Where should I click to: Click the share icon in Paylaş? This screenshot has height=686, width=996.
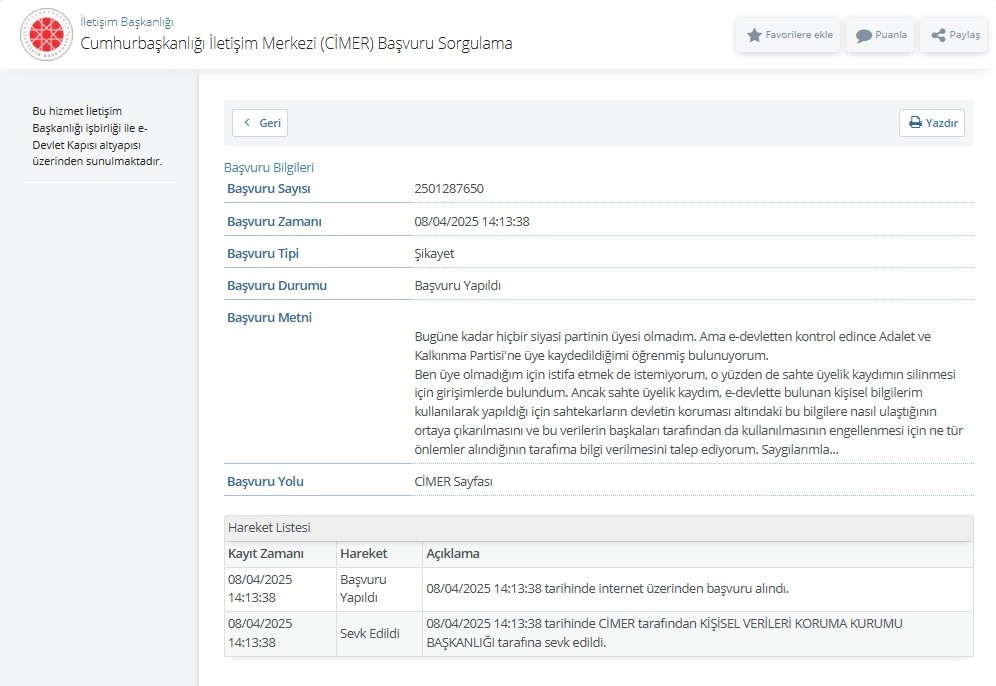point(938,35)
